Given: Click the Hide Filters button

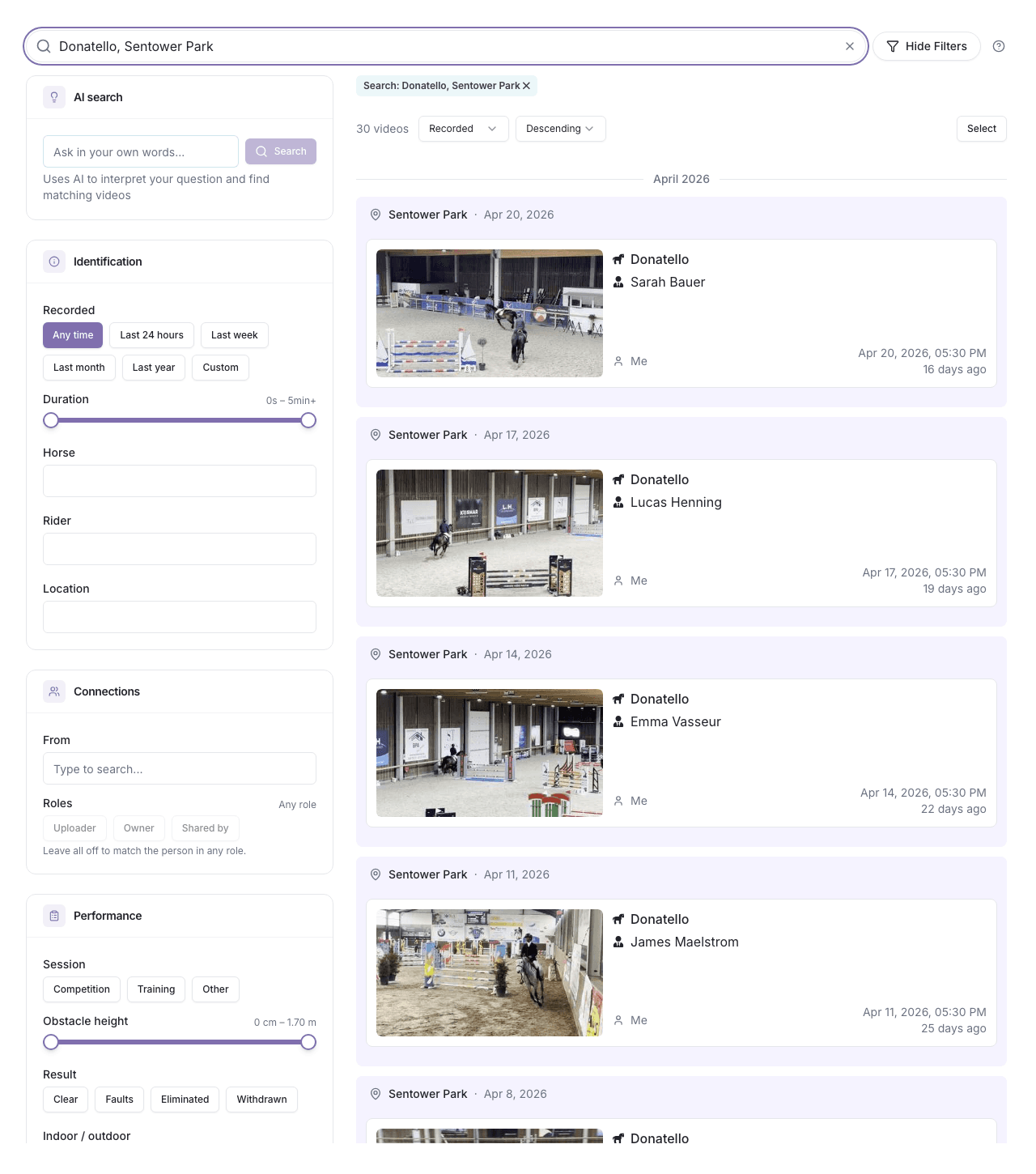Looking at the screenshot, I should click(927, 46).
